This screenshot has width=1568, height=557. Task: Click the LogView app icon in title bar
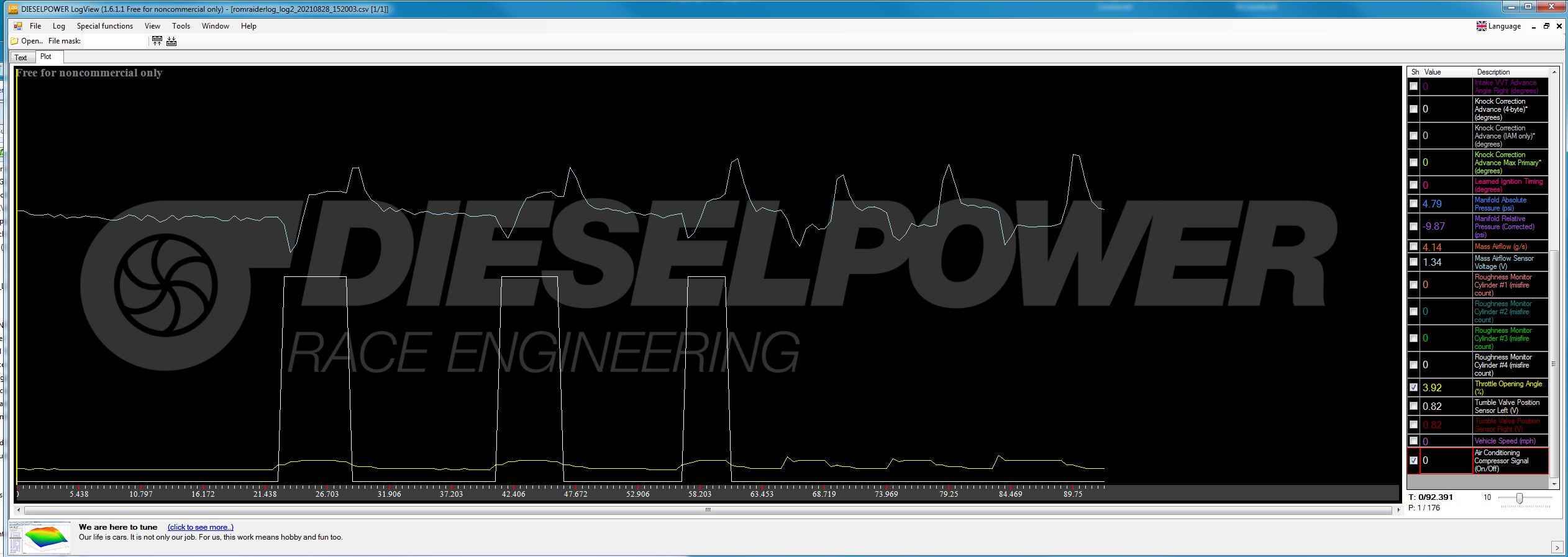[14, 9]
